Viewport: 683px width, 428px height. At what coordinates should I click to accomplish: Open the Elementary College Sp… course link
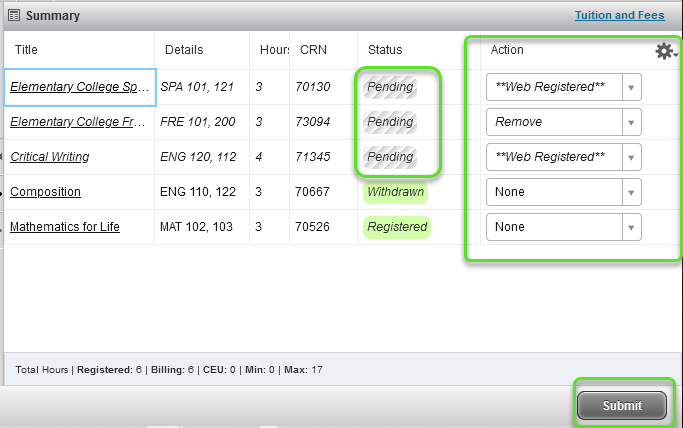[80, 87]
